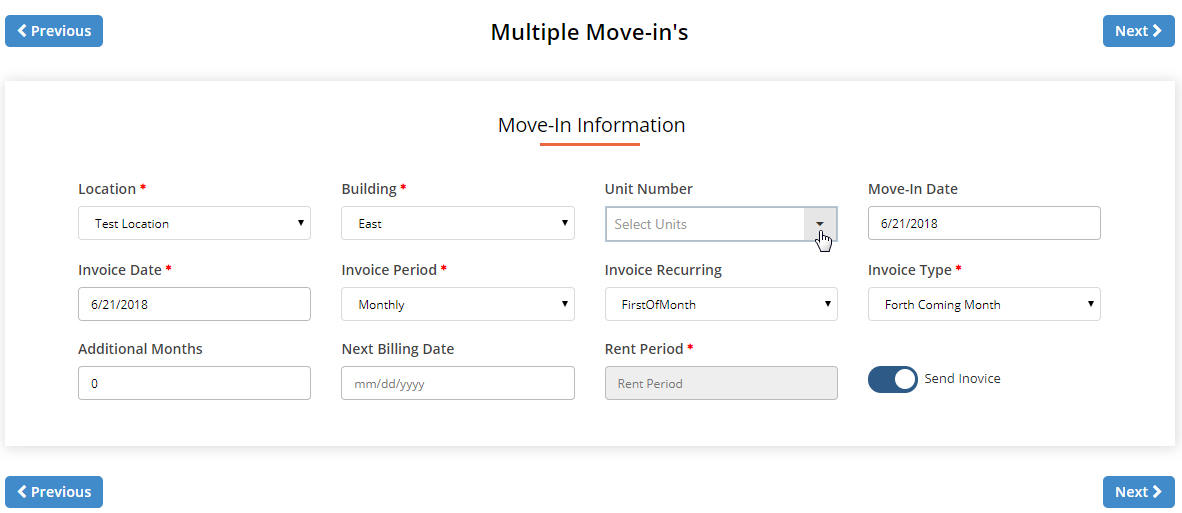
Task: Click the top Previous button
Action: point(54,31)
